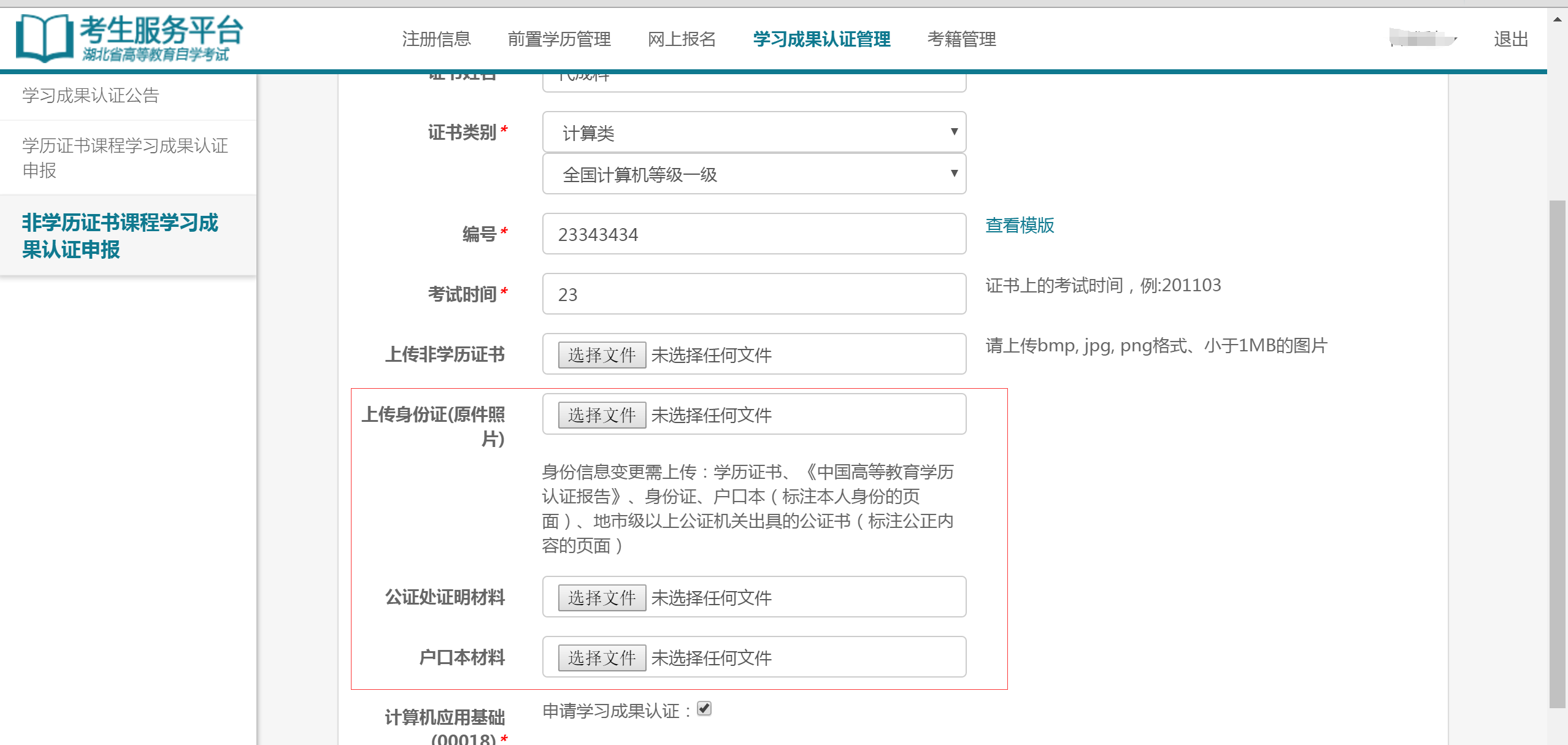
Task: Select the 编号 field containing 23343434
Action: [753, 234]
